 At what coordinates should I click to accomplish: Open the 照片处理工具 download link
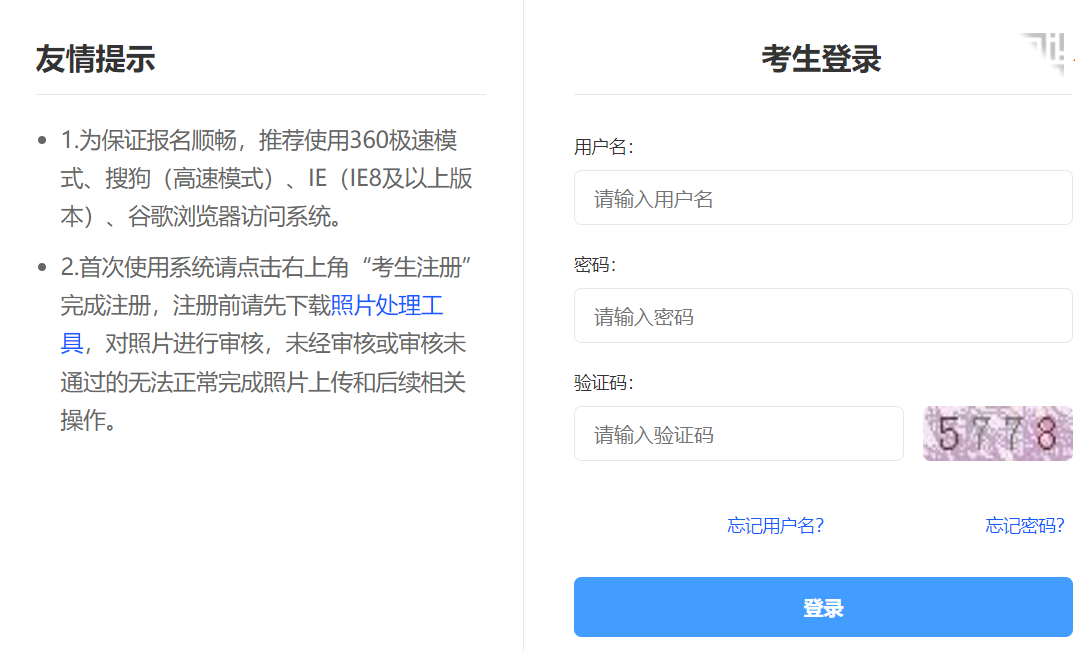(386, 305)
